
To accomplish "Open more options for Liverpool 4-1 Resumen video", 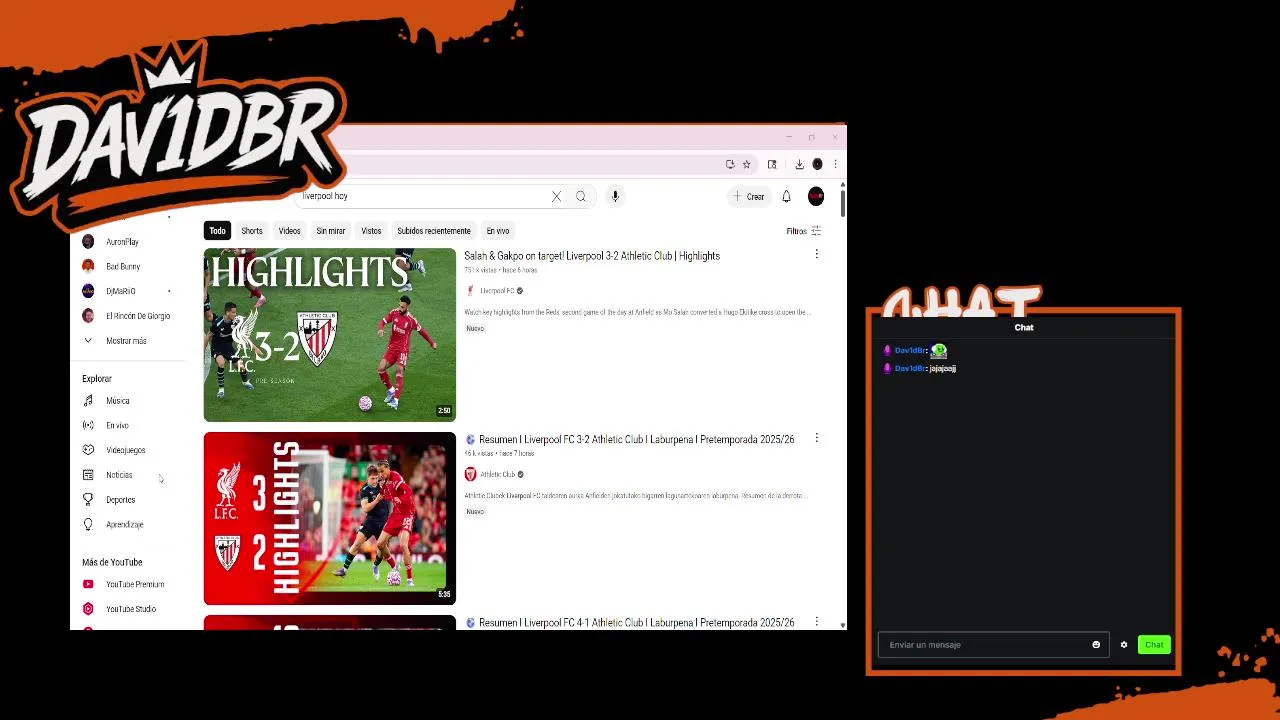I will pyautogui.click(x=816, y=622).
